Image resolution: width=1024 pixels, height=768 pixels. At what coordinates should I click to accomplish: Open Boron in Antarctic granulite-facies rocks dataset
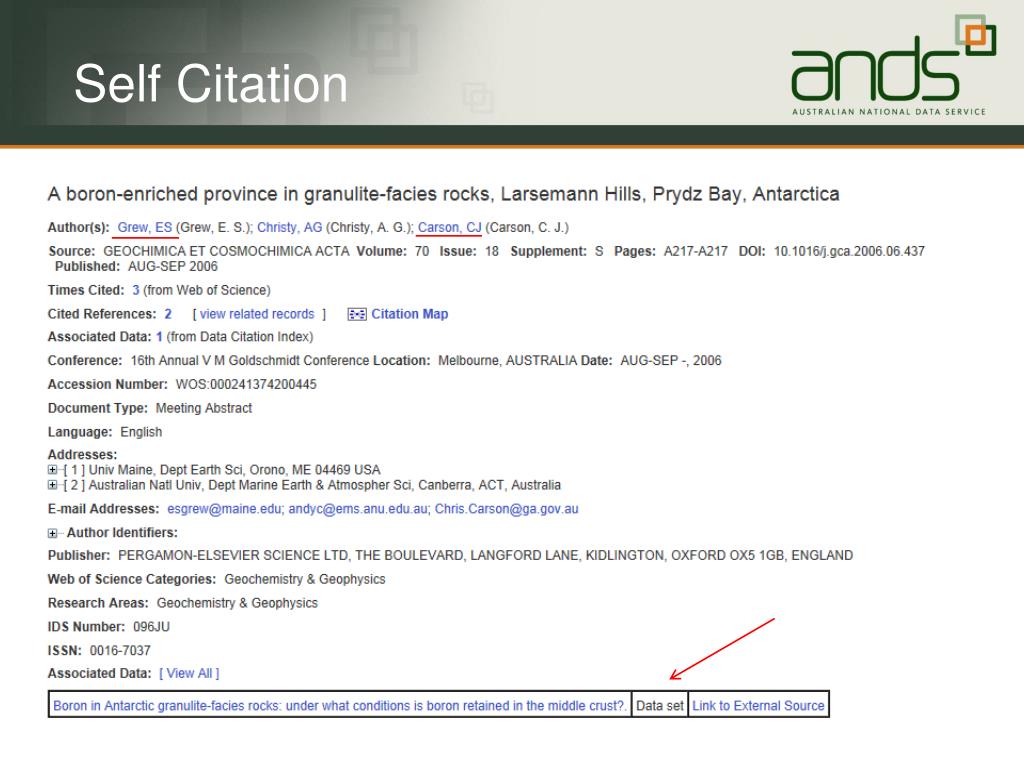[x=340, y=705]
